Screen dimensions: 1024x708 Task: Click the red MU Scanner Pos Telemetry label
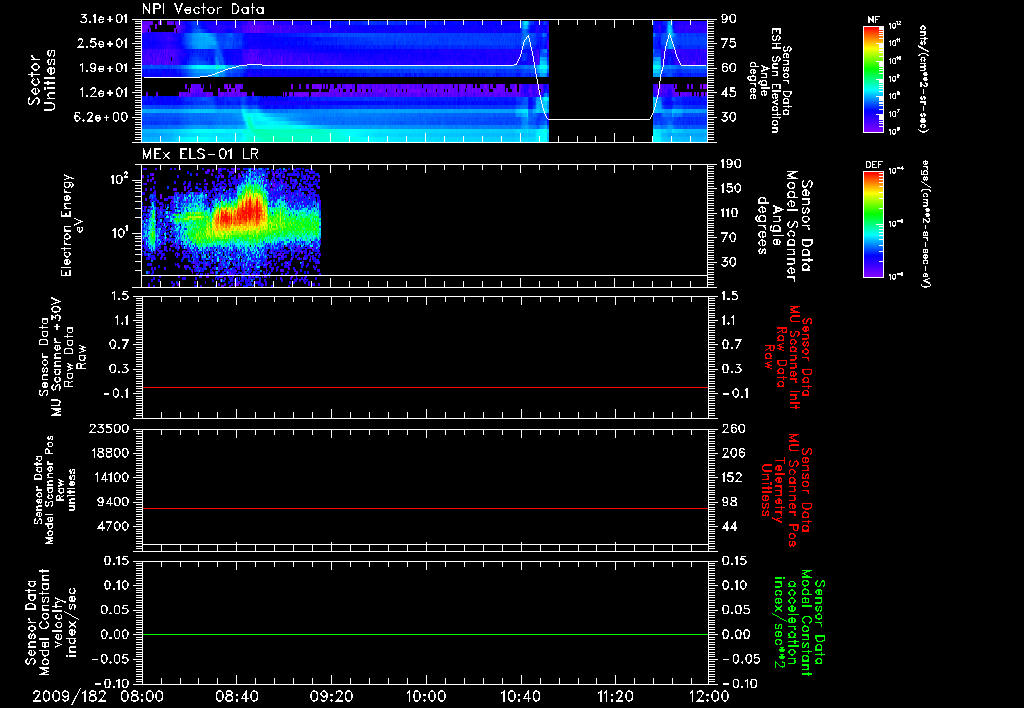click(786, 490)
